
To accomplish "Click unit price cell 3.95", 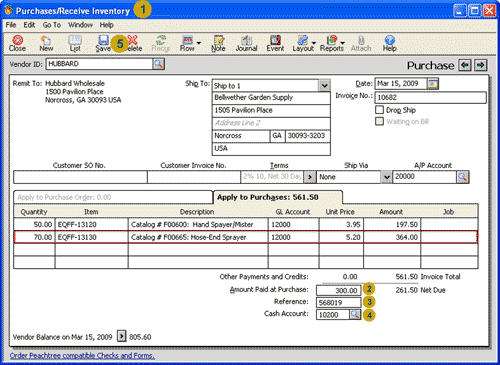I will pos(341,224).
